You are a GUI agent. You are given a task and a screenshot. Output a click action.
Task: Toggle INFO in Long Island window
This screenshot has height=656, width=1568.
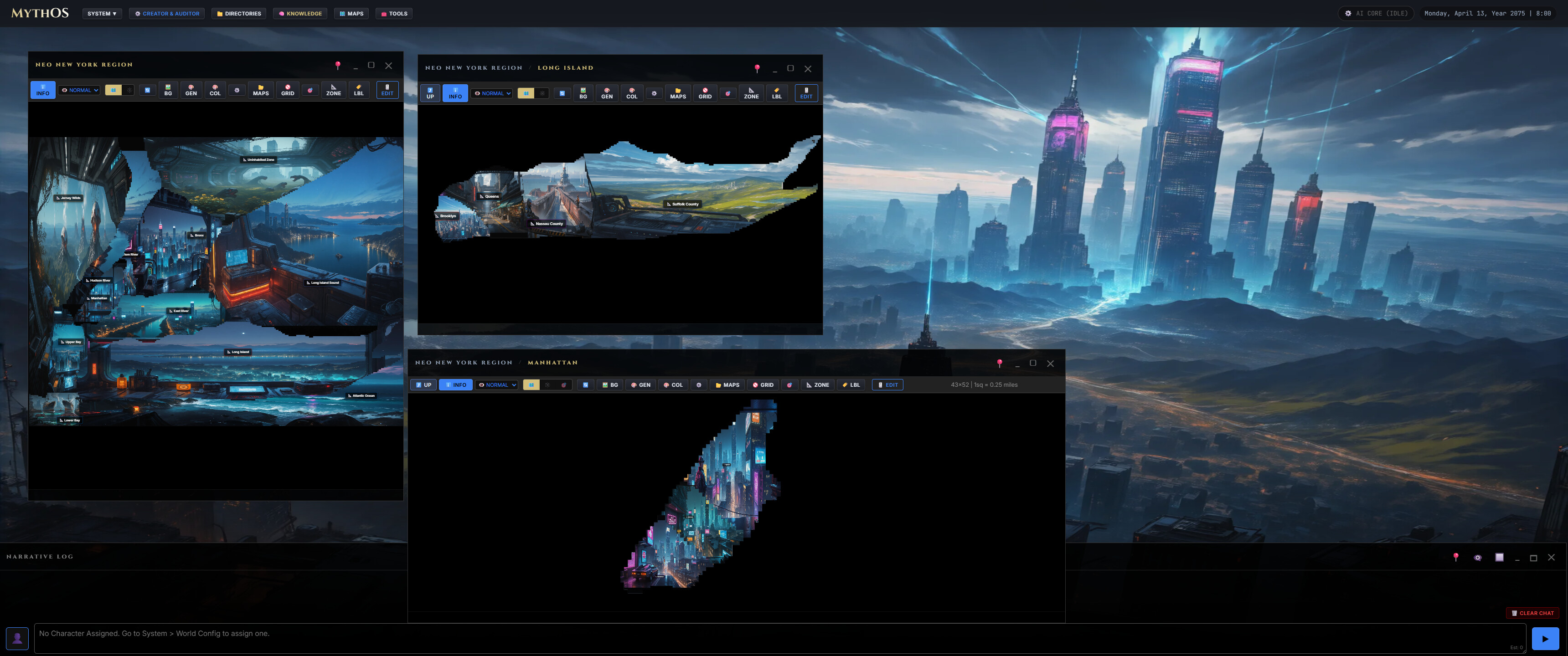coord(455,93)
